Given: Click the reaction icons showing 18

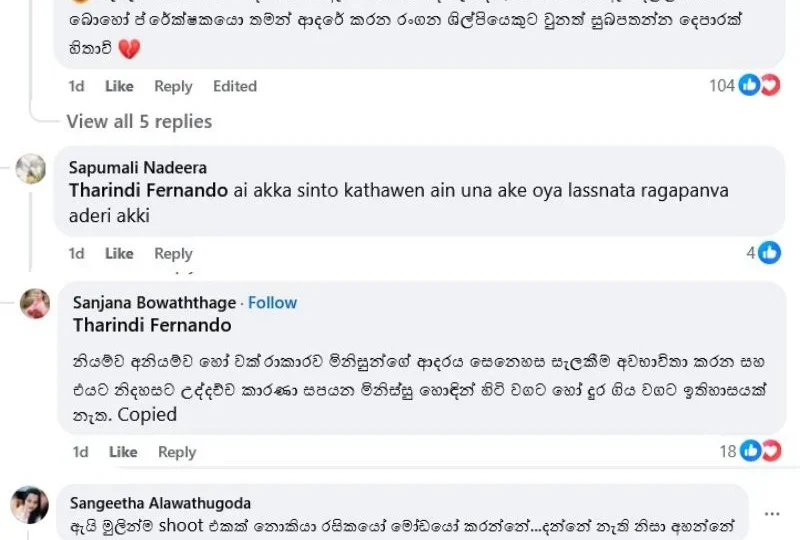Looking at the screenshot, I should click(x=759, y=451).
